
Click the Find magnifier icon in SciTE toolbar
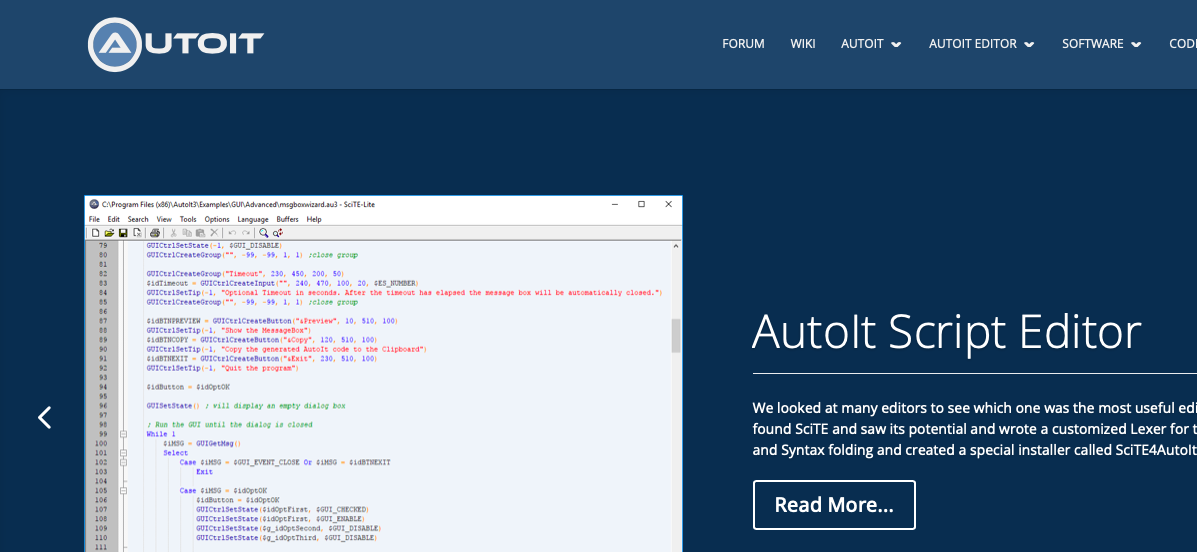[264, 233]
